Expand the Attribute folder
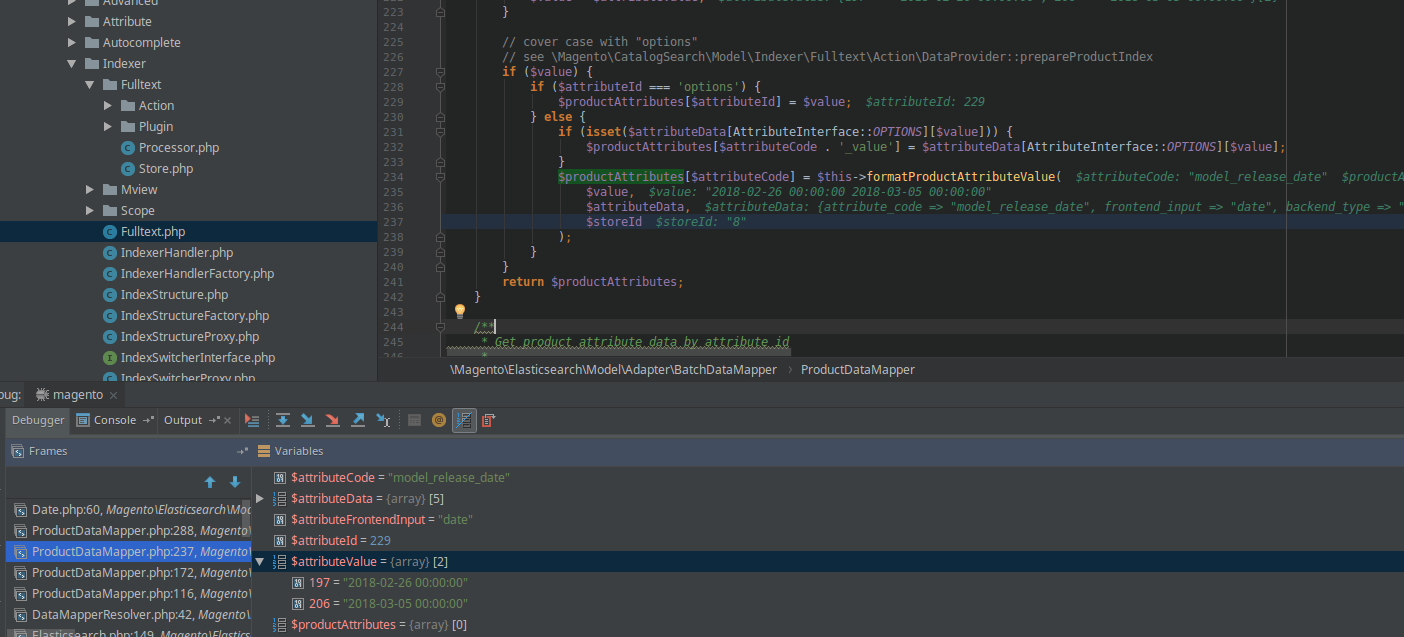The image size is (1404, 637). [x=72, y=22]
